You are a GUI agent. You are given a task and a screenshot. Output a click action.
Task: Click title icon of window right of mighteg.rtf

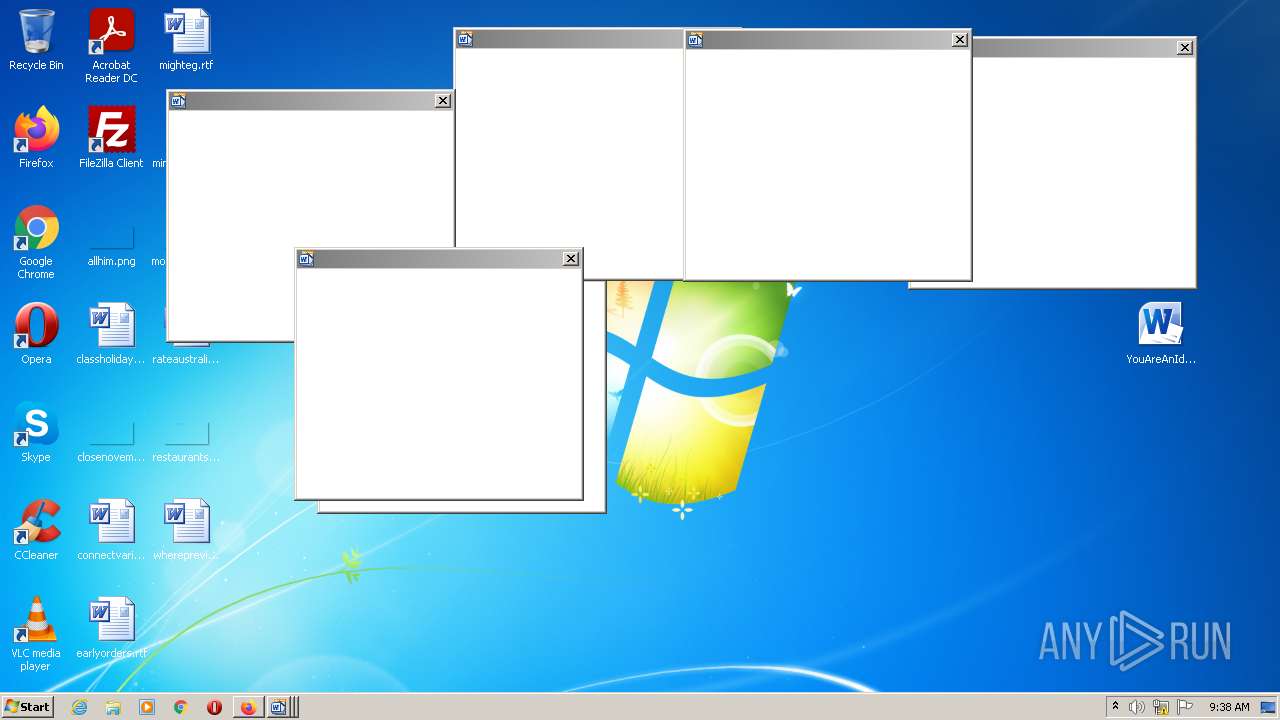pos(465,39)
